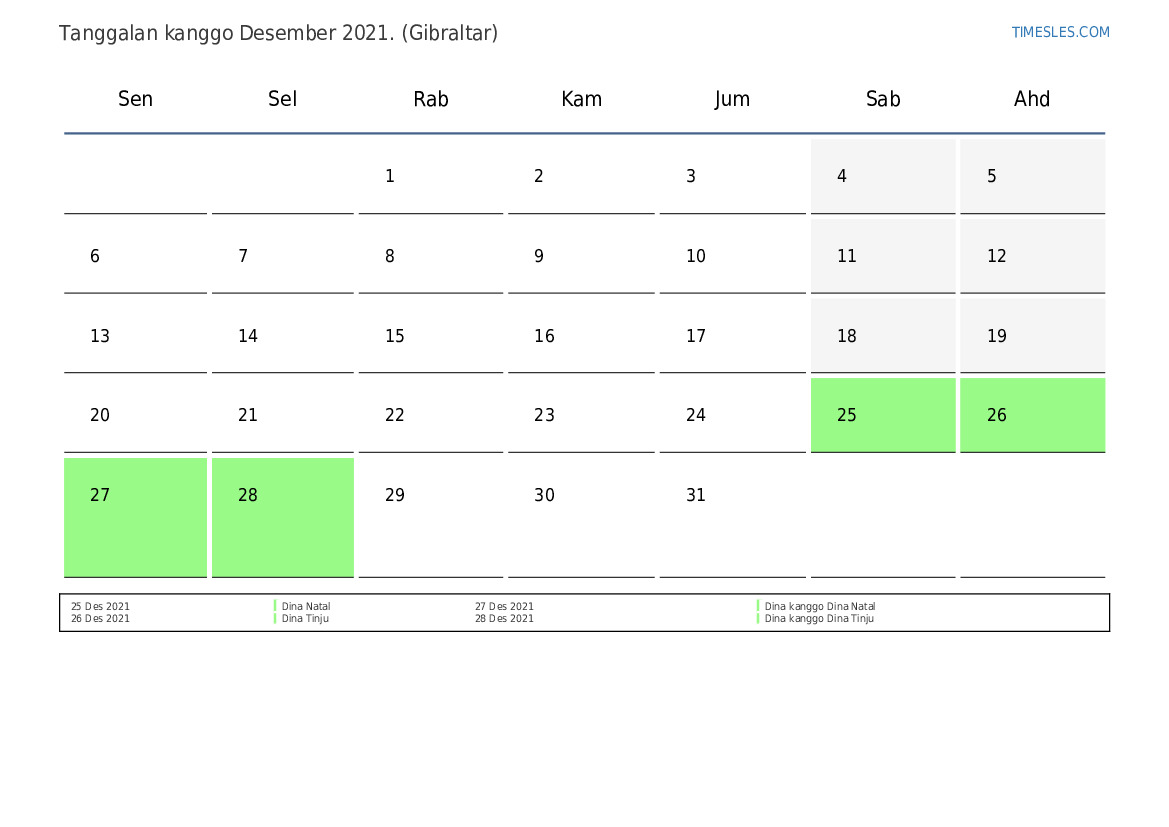Click the Sab column header
The image size is (1169, 827).
883,98
